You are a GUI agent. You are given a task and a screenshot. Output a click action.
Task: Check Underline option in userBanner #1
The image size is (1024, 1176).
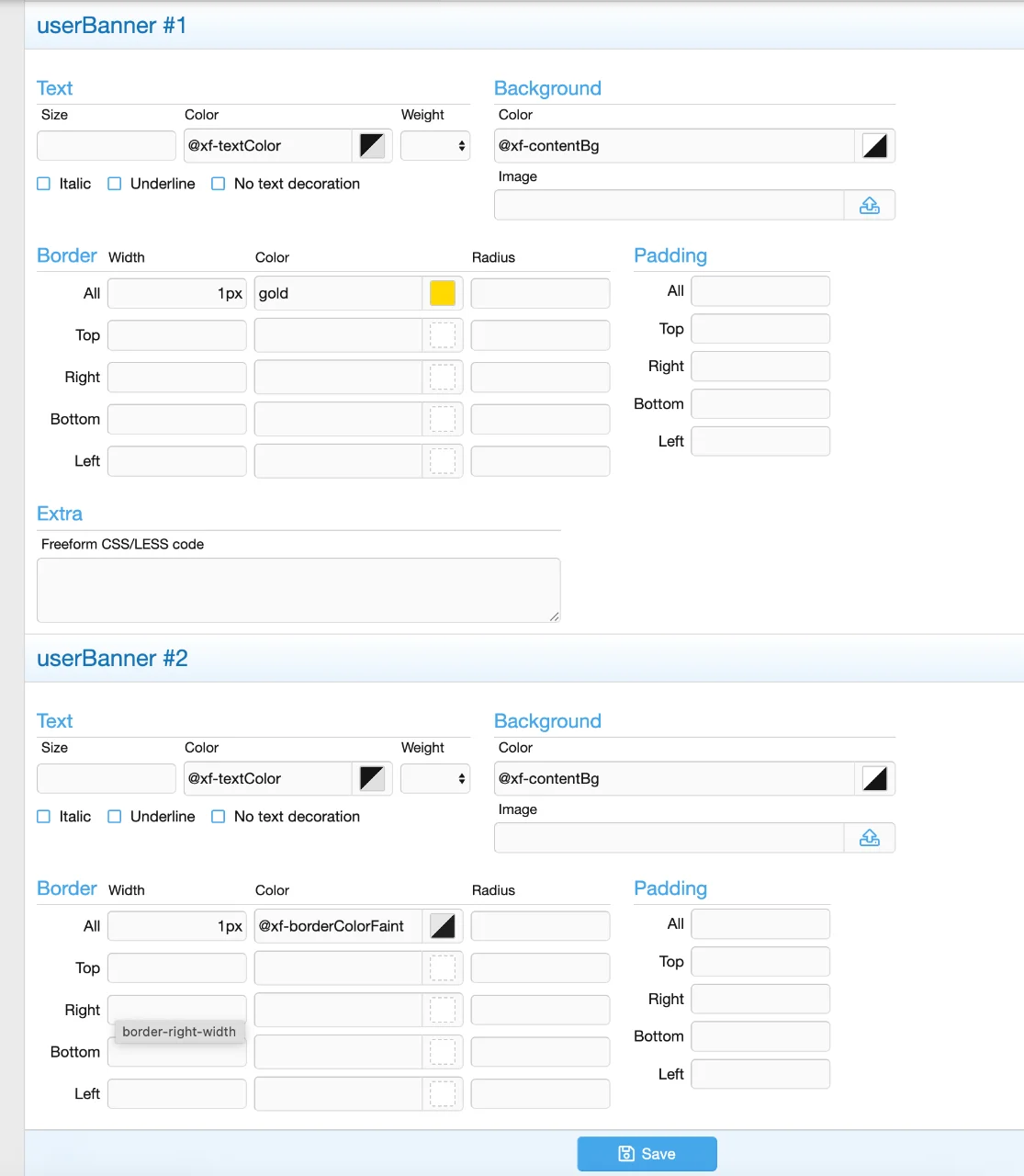click(115, 184)
